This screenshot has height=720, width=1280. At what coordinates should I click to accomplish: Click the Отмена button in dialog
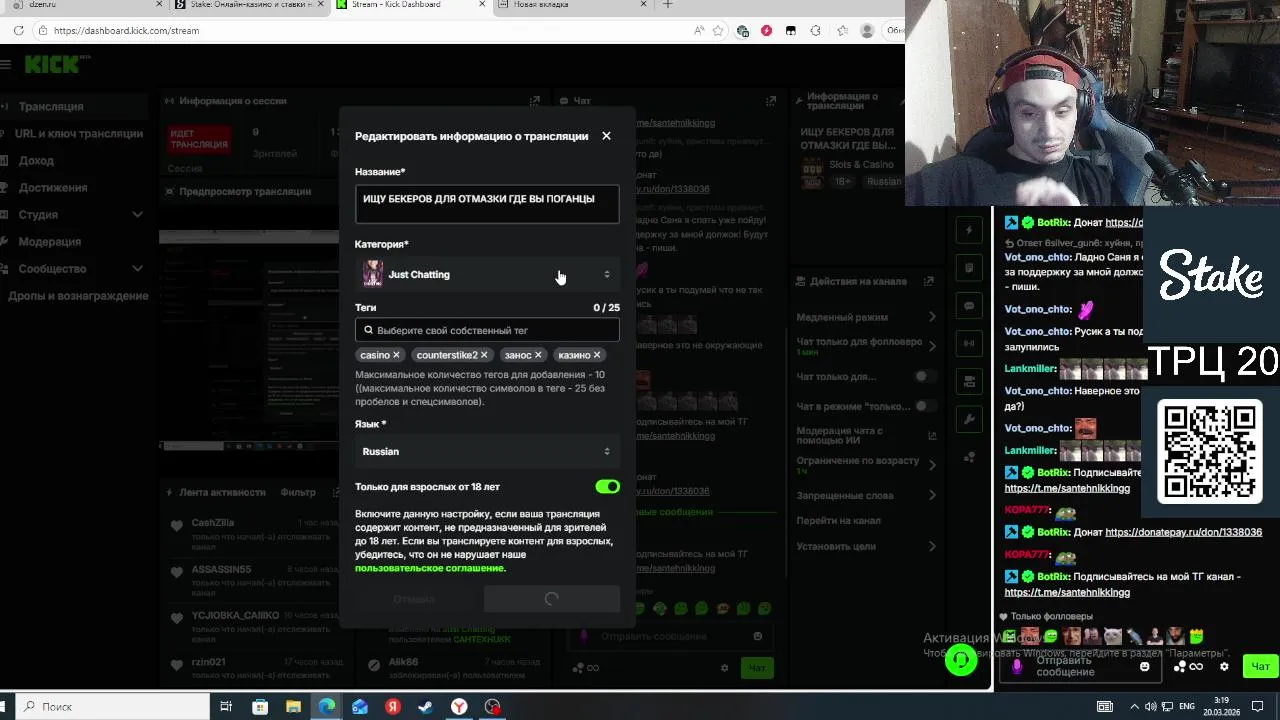coord(414,599)
